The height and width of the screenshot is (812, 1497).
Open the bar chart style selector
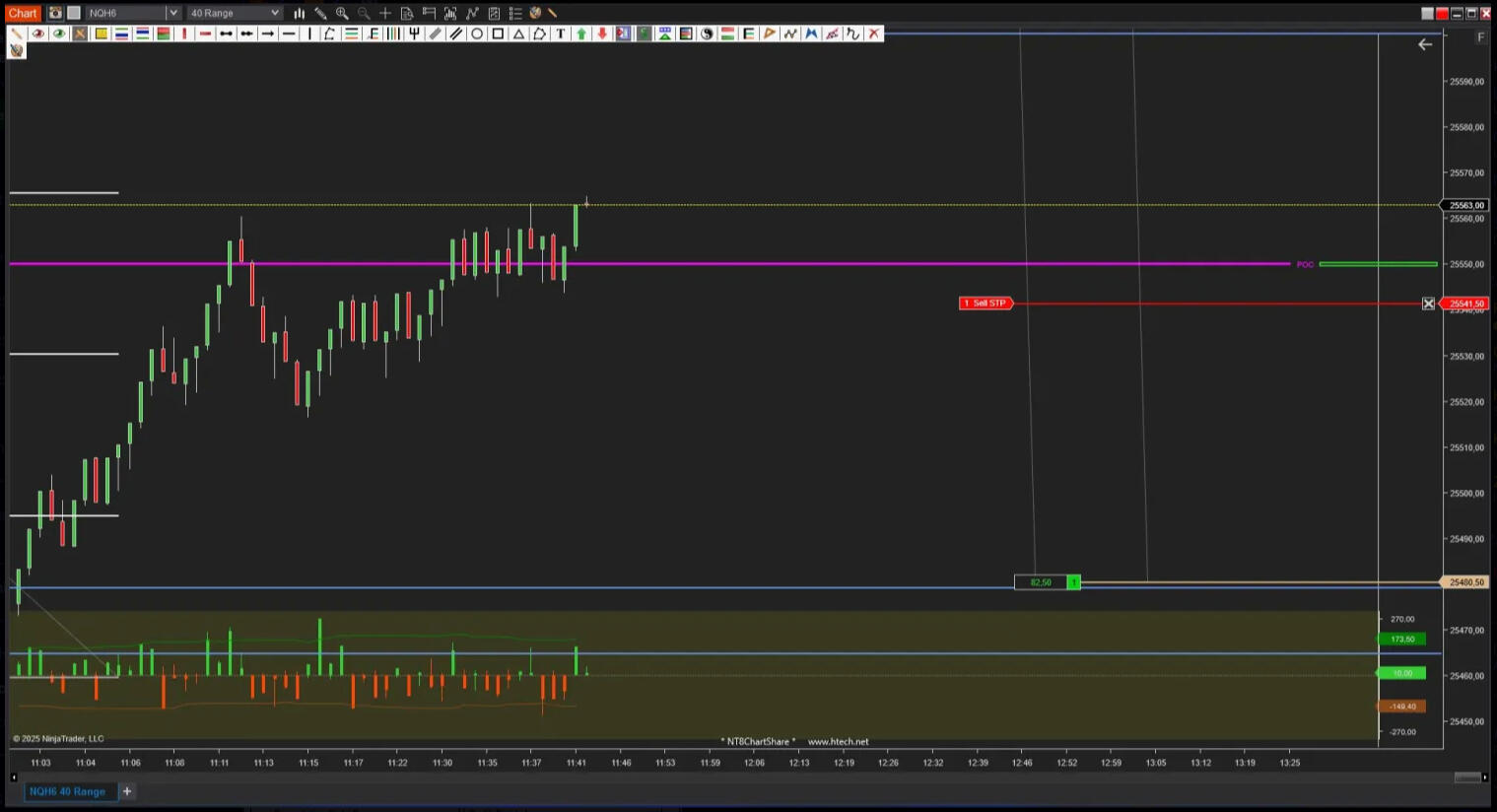point(300,13)
